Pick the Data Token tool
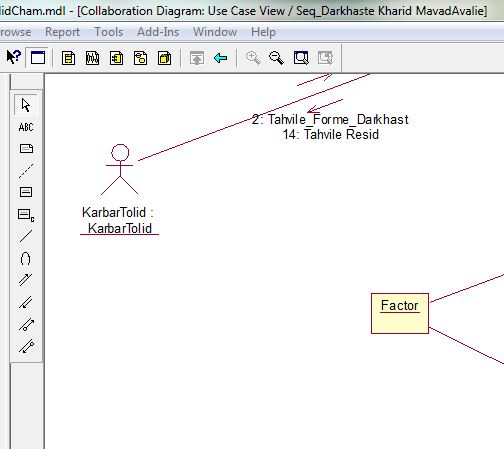This screenshot has width=504, height=449. [x=26, y=324]
